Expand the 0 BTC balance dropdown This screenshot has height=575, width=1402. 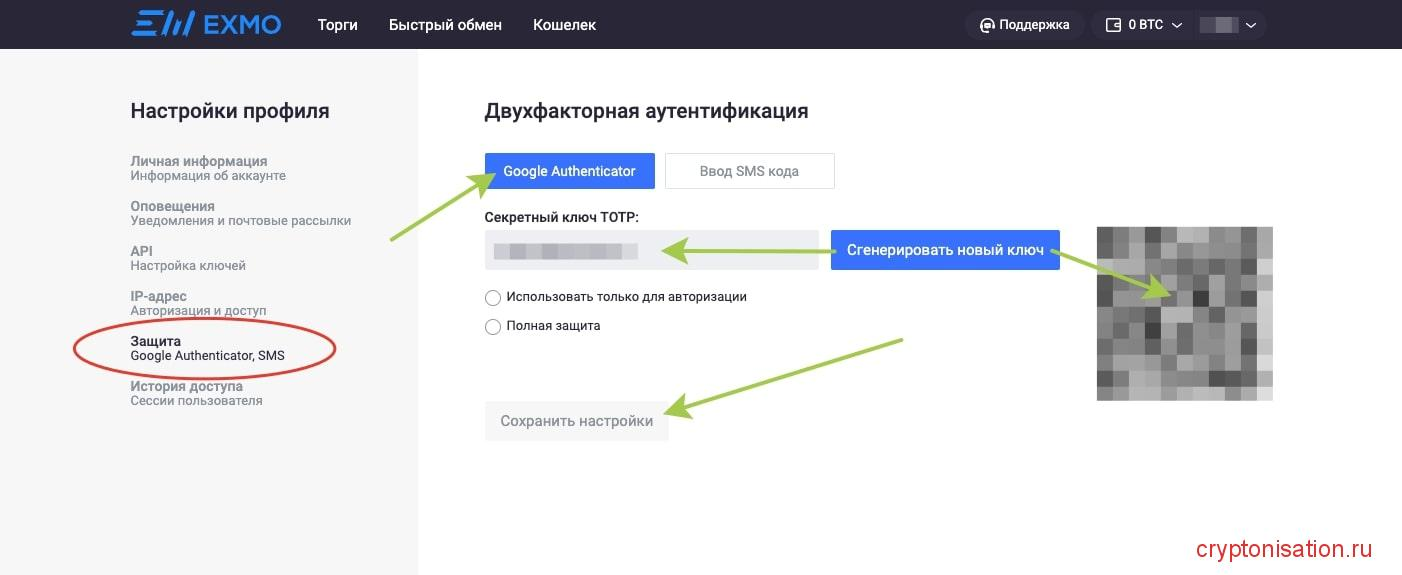(x=1143, y=25)
